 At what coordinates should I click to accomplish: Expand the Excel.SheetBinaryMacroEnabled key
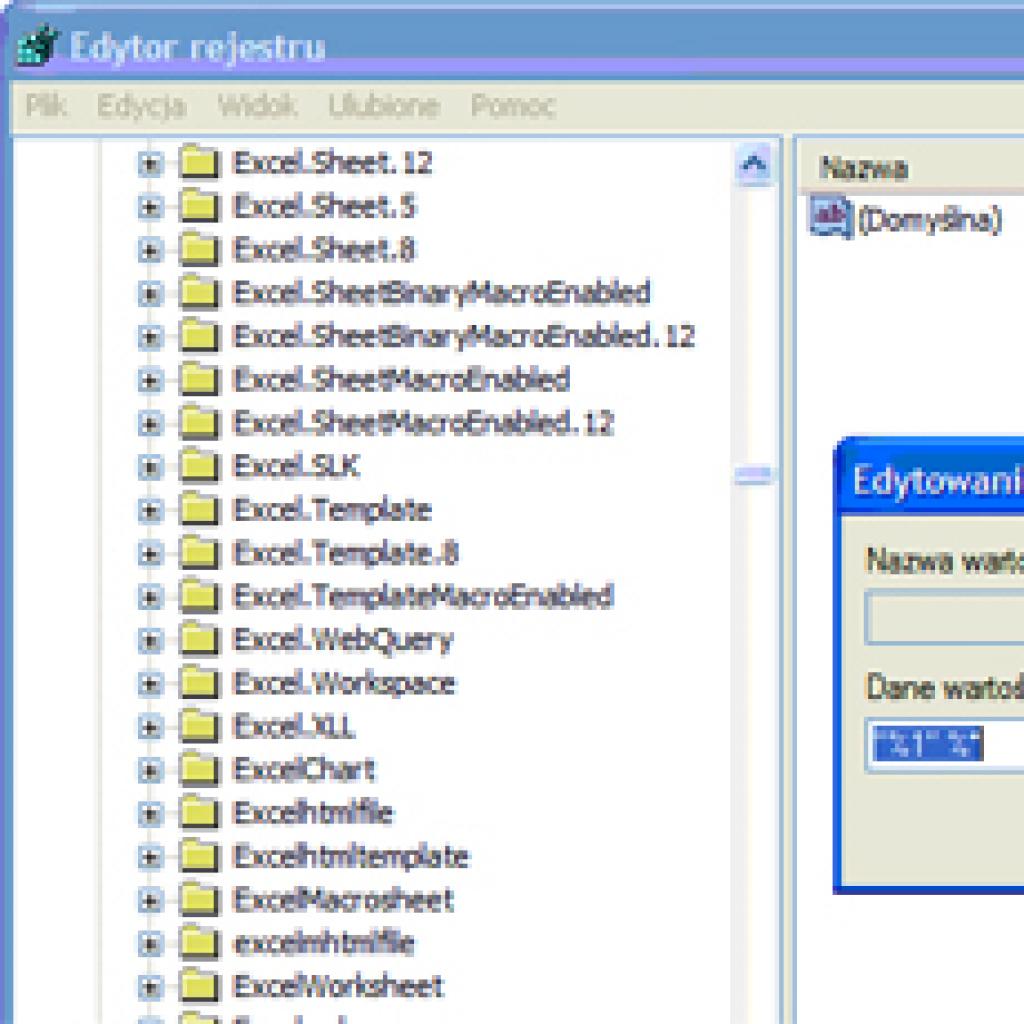[x=150, y=293]
